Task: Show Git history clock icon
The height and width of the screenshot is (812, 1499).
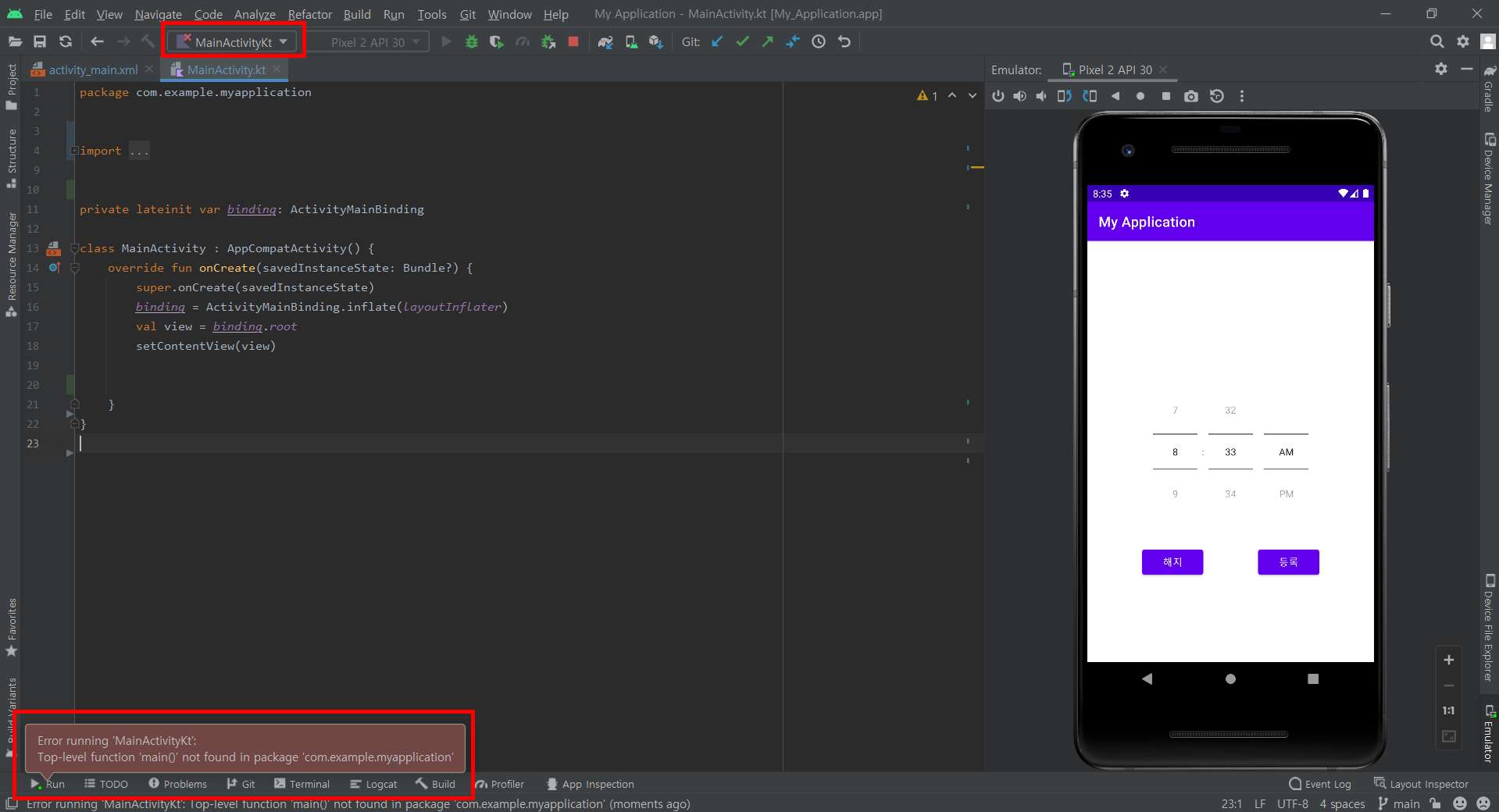Action: (x=819, y=41)
